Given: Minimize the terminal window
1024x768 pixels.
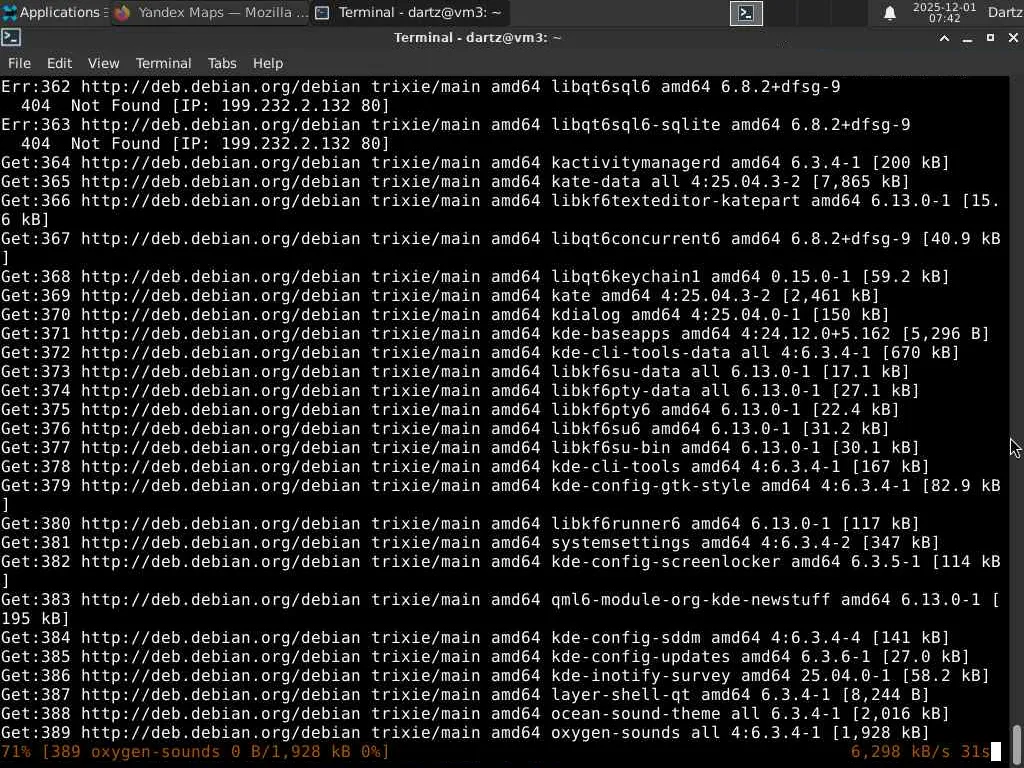Looking at the screenshot, I should point(967,39).
